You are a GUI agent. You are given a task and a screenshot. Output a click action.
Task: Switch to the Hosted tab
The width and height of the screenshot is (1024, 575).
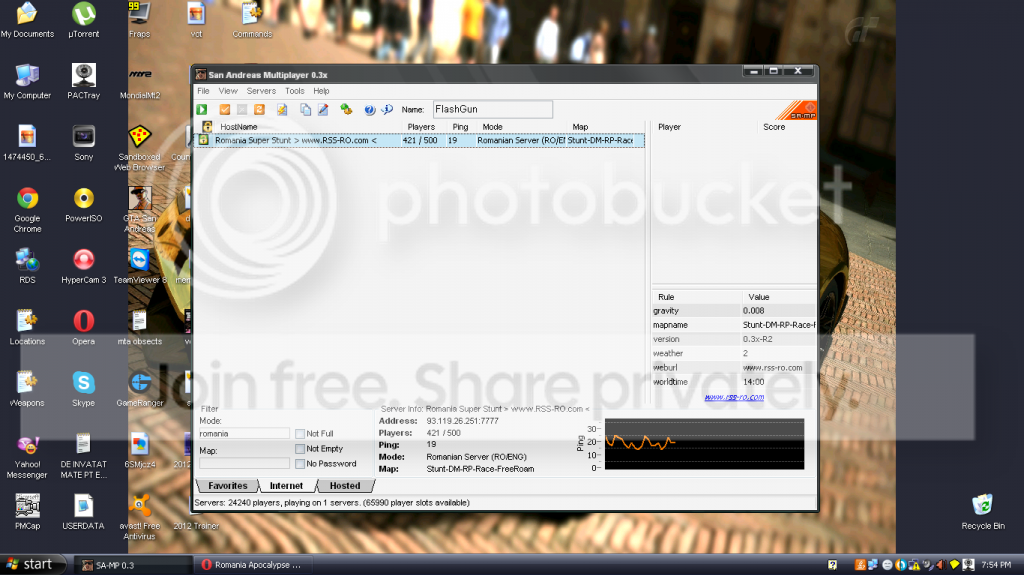pyautogui.click(x=345, y=485)
